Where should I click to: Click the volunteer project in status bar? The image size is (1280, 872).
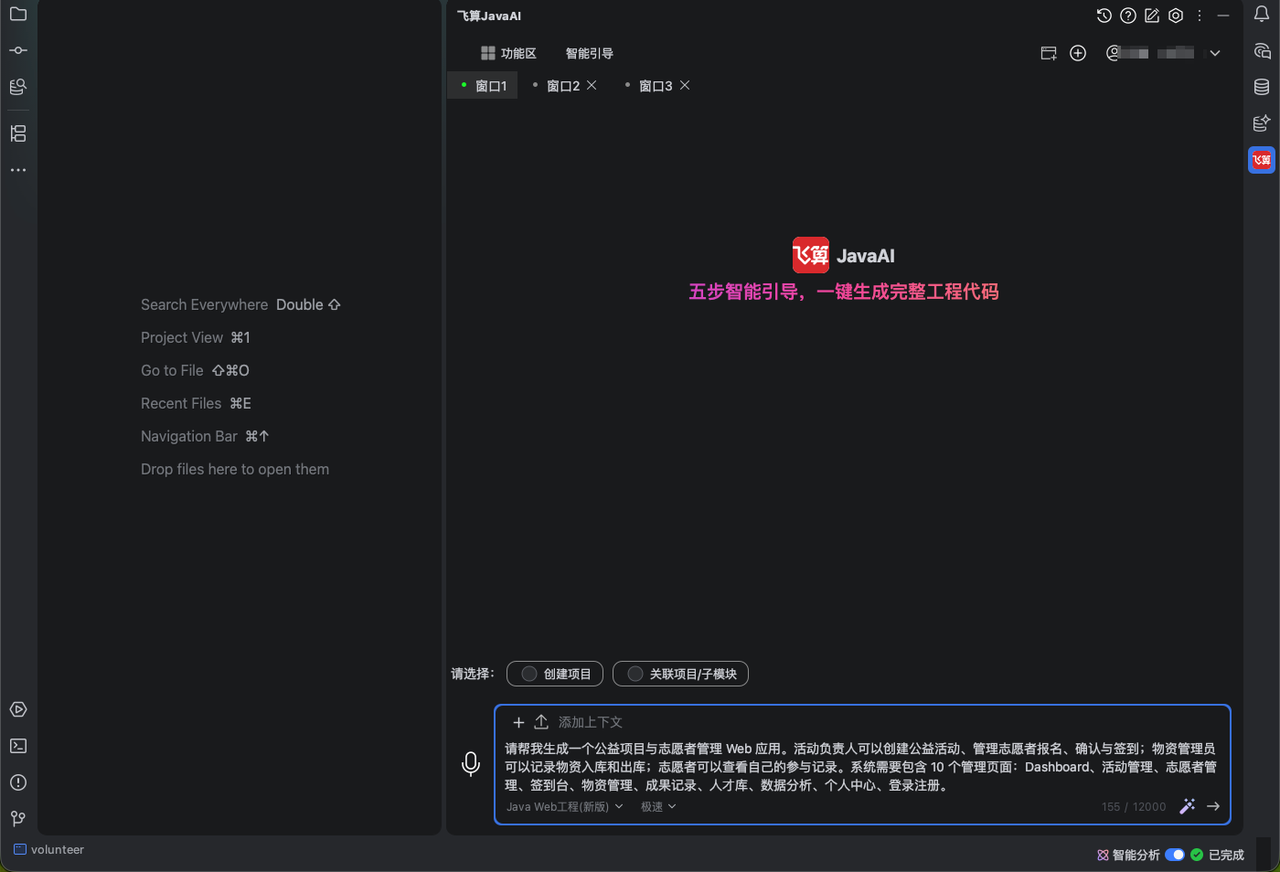click(49, 850)
